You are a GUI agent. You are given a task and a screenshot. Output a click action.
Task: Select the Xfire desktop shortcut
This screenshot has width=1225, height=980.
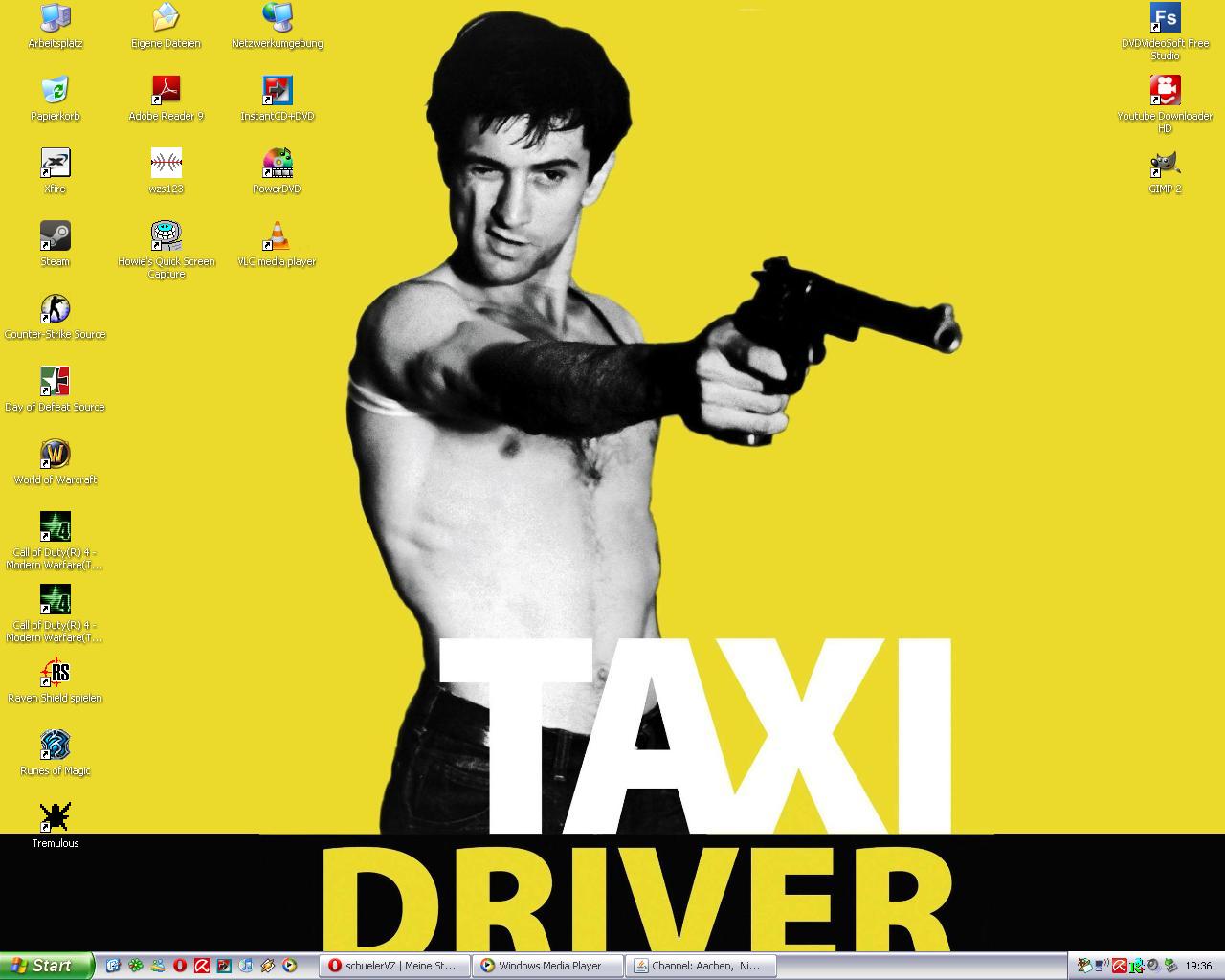(55, 171)
